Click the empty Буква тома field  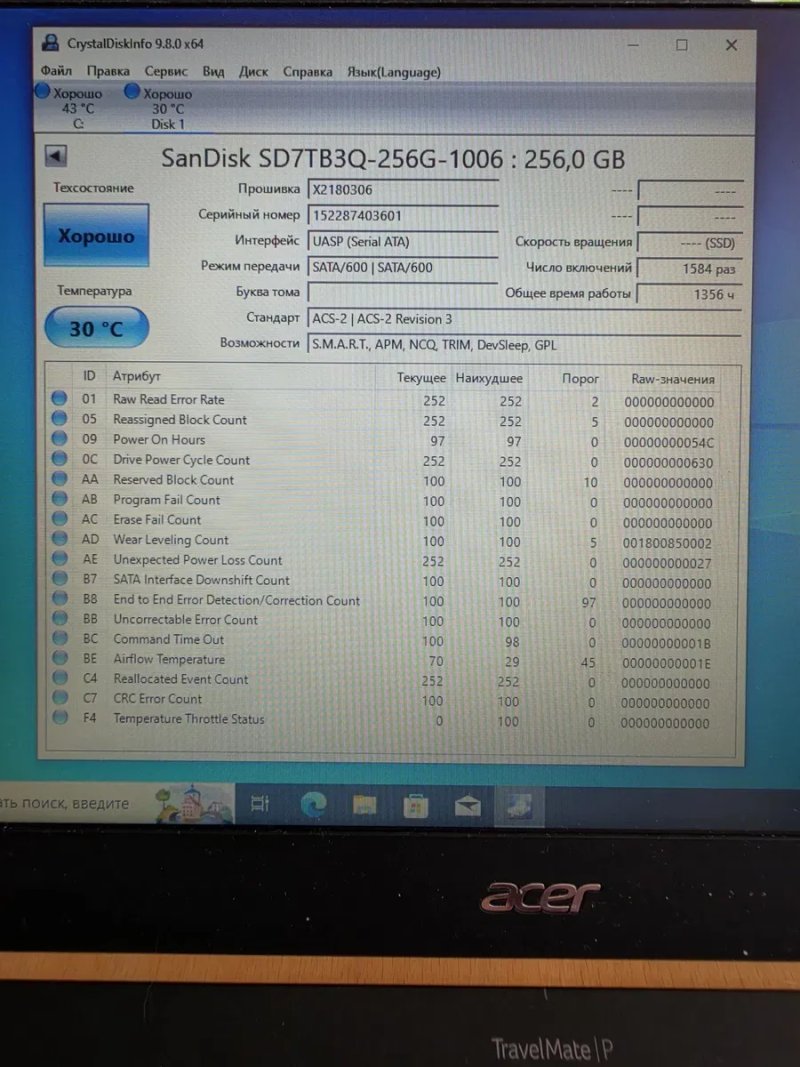(403, 293)
